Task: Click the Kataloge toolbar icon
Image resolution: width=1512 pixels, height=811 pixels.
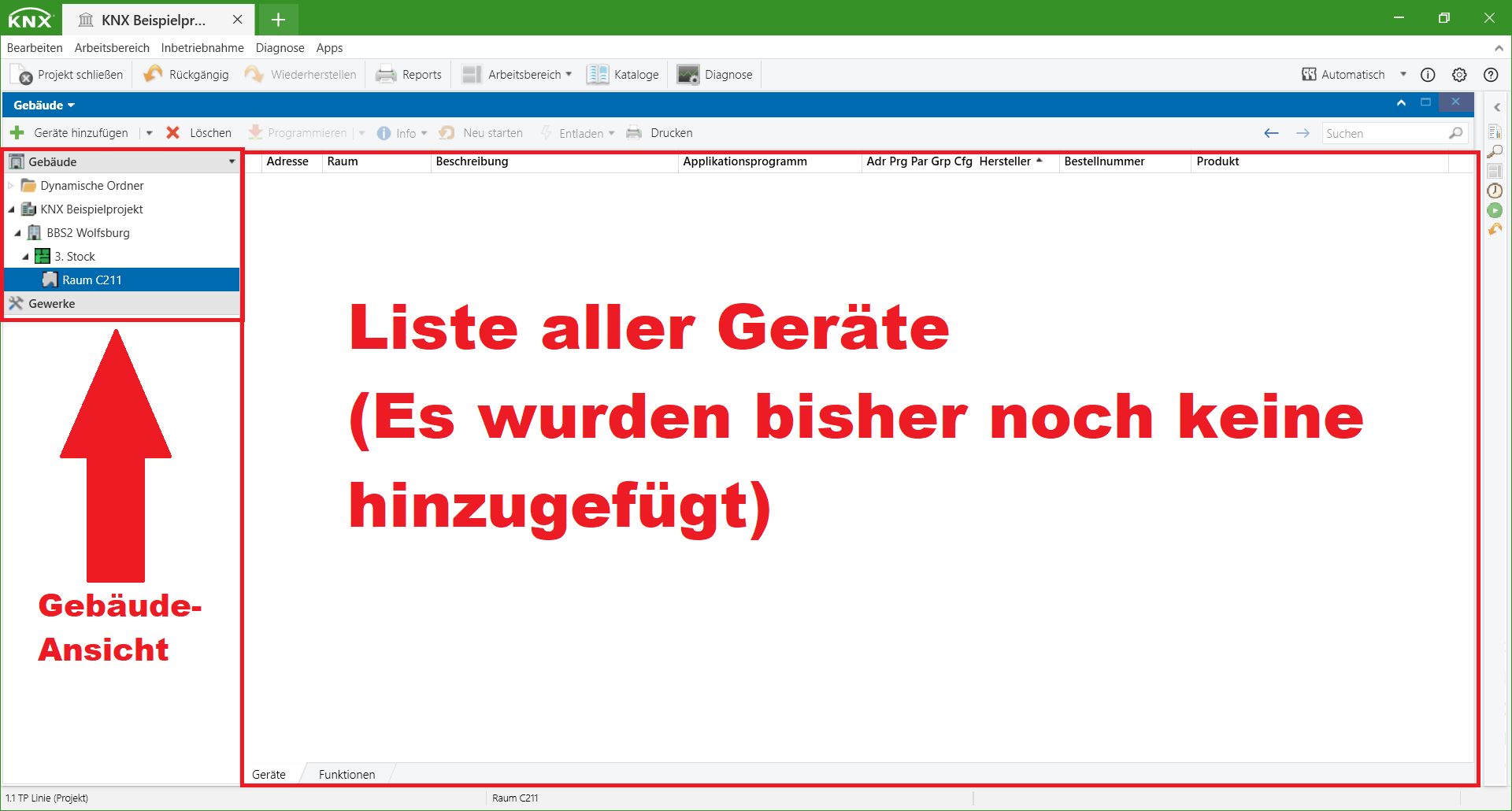Action: (x=598, y=75)
